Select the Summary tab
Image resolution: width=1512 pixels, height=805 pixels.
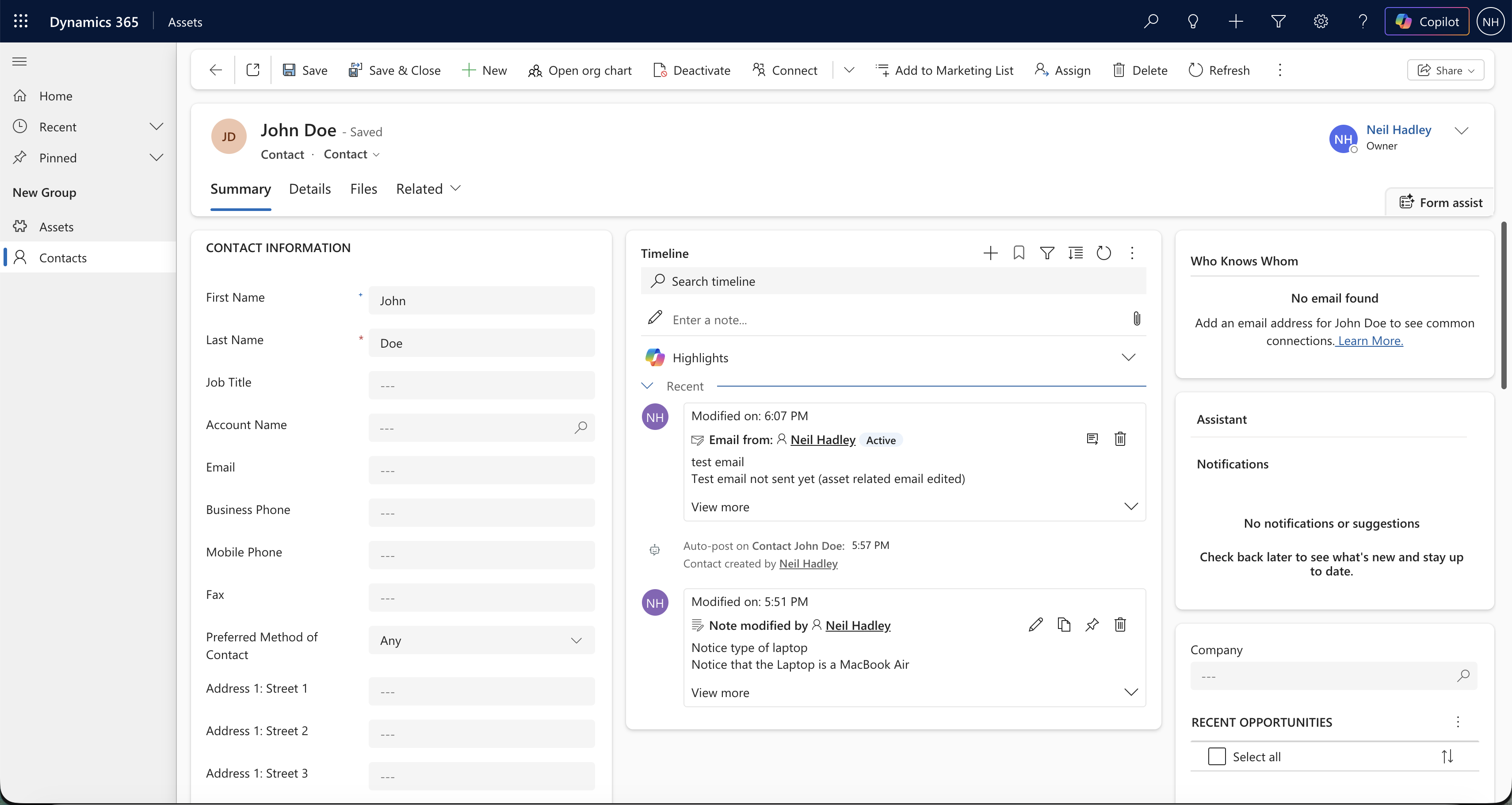click(x=241, y=189)
